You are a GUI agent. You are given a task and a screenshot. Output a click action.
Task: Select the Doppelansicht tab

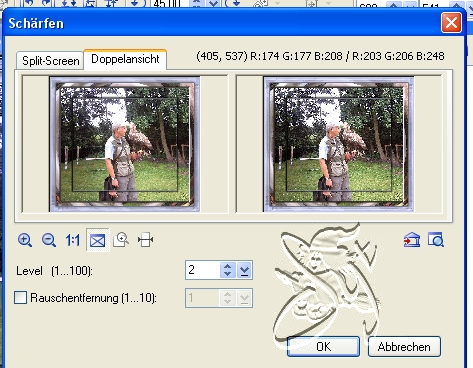click(x=125, y=59)
